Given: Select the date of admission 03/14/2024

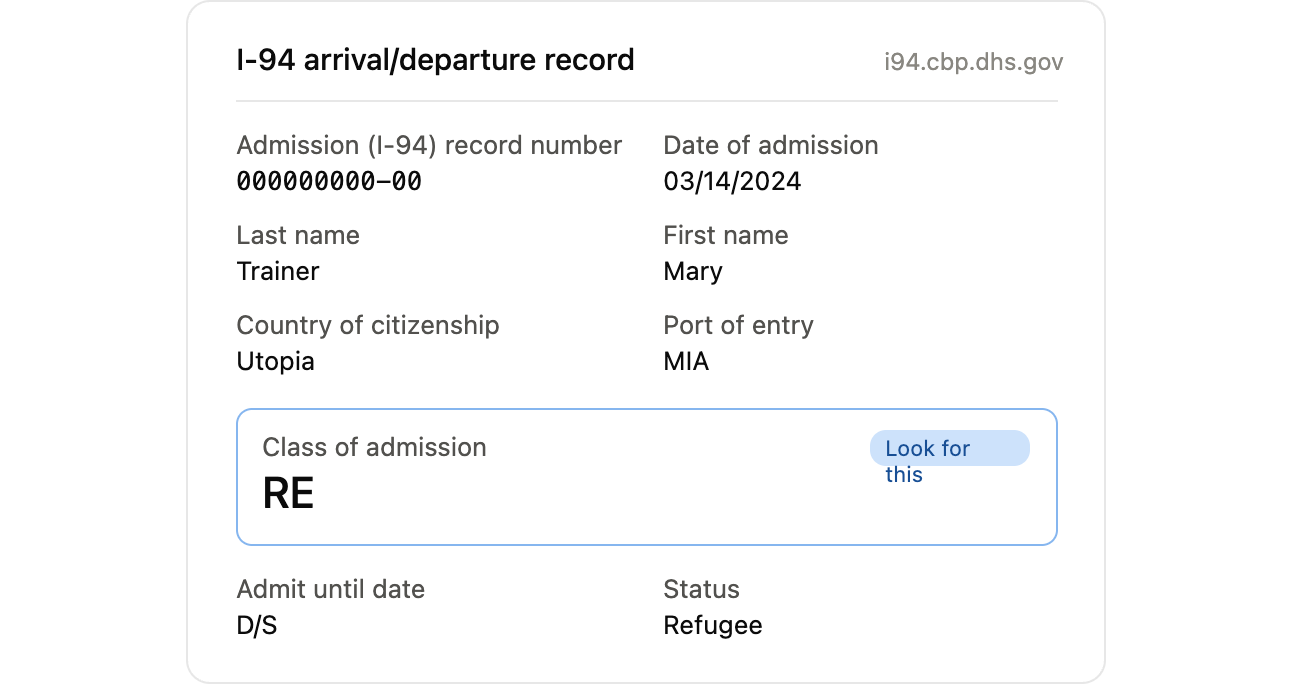Looking at the screenshot, I should [732, 181].
